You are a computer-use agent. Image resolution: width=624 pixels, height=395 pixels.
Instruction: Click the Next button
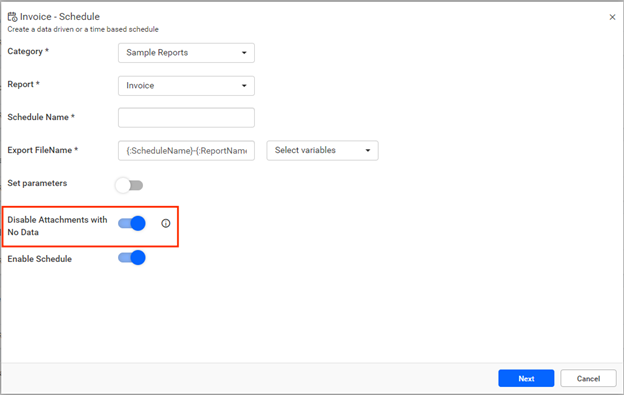[526, 378]
